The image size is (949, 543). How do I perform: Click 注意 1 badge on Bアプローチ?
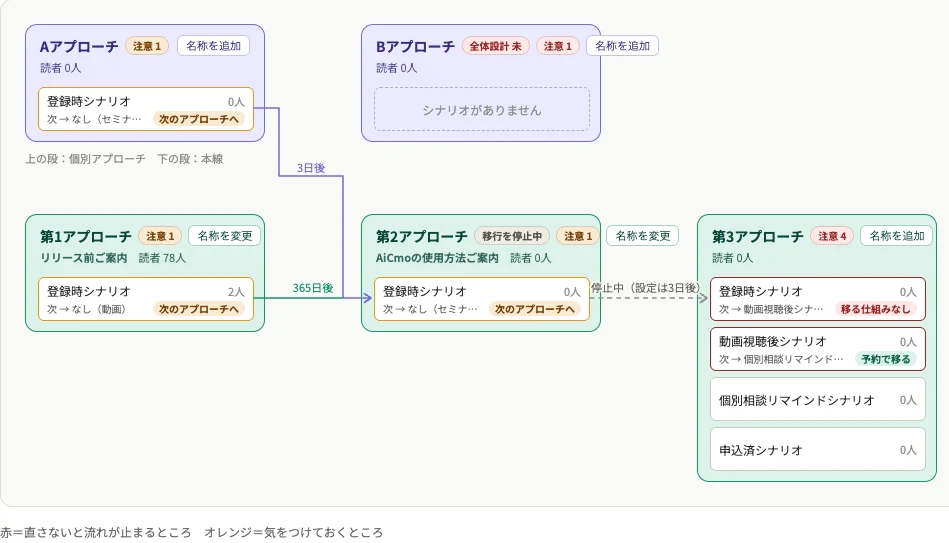click(x=557, y=46)
